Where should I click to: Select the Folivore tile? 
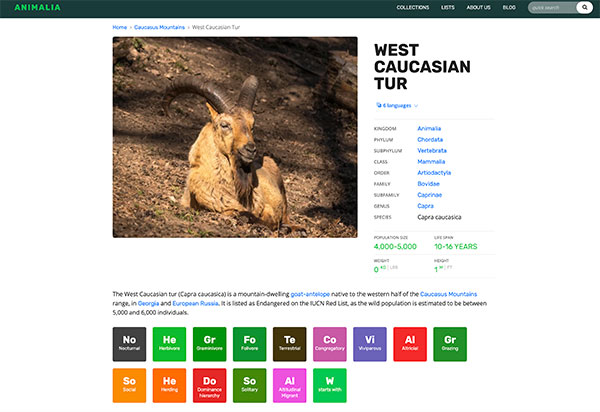pyautogui.click(x=249, y=343)
